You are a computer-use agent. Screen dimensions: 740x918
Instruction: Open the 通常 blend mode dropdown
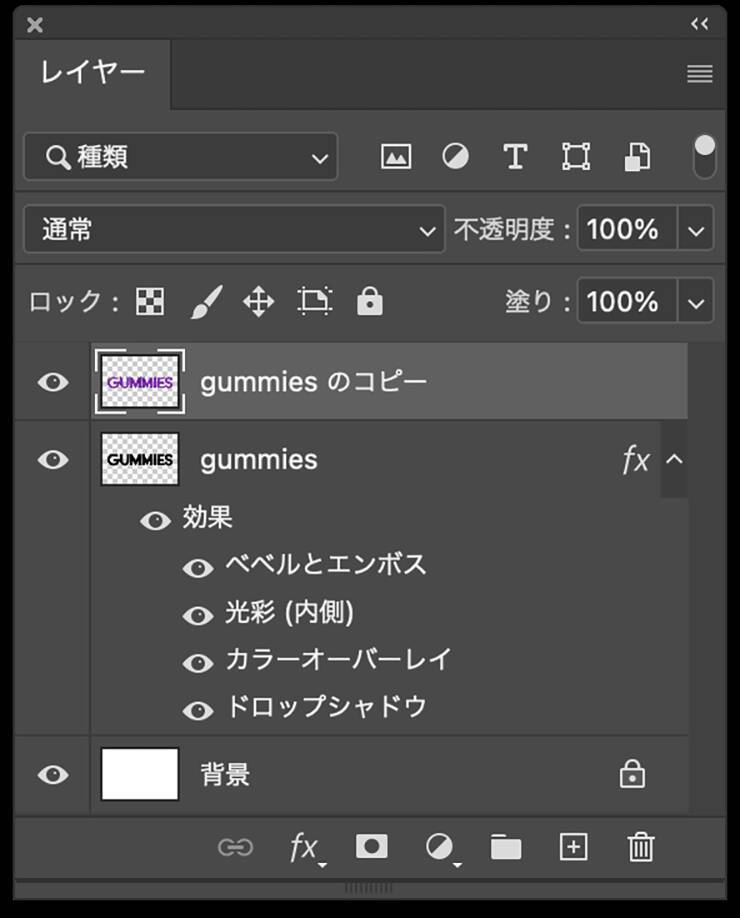[233, 230]
